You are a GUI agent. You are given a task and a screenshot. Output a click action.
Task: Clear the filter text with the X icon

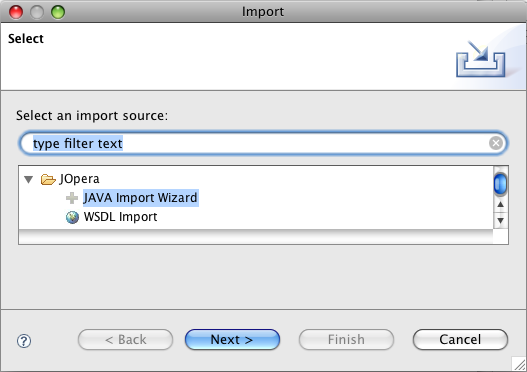496,143
